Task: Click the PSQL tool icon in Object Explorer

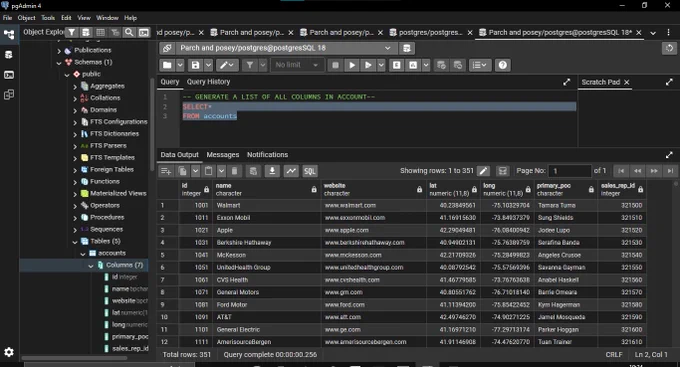Action: click(144, 33)
